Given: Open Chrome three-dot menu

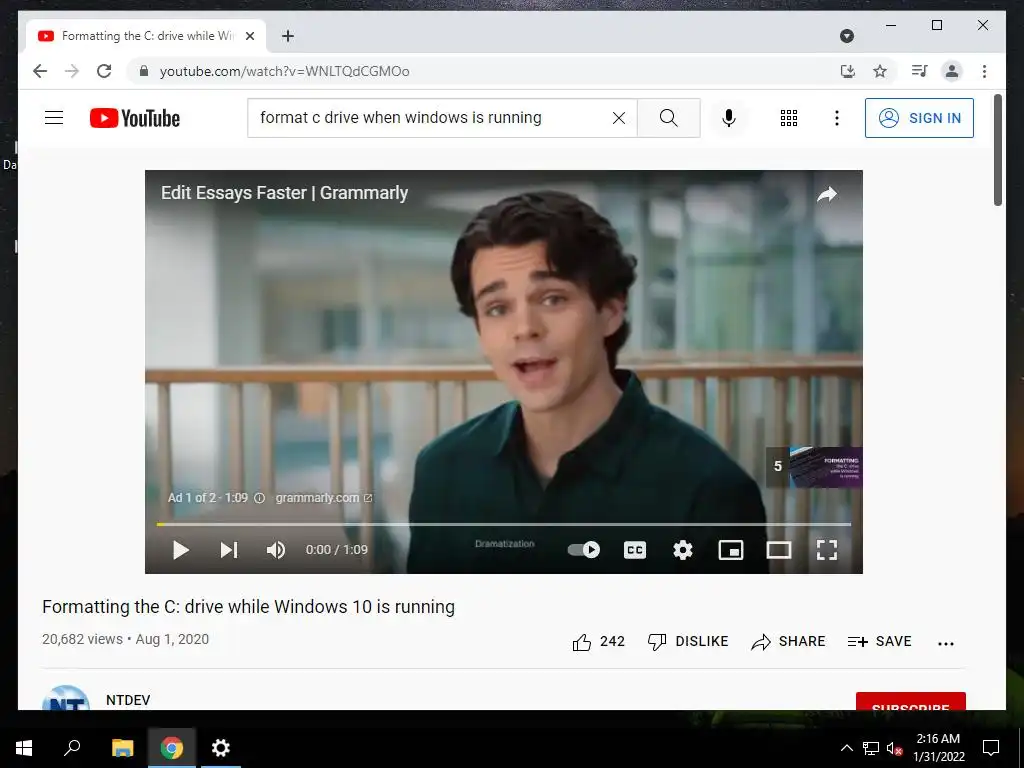Looking at the screenshot, I should [984, 71].
